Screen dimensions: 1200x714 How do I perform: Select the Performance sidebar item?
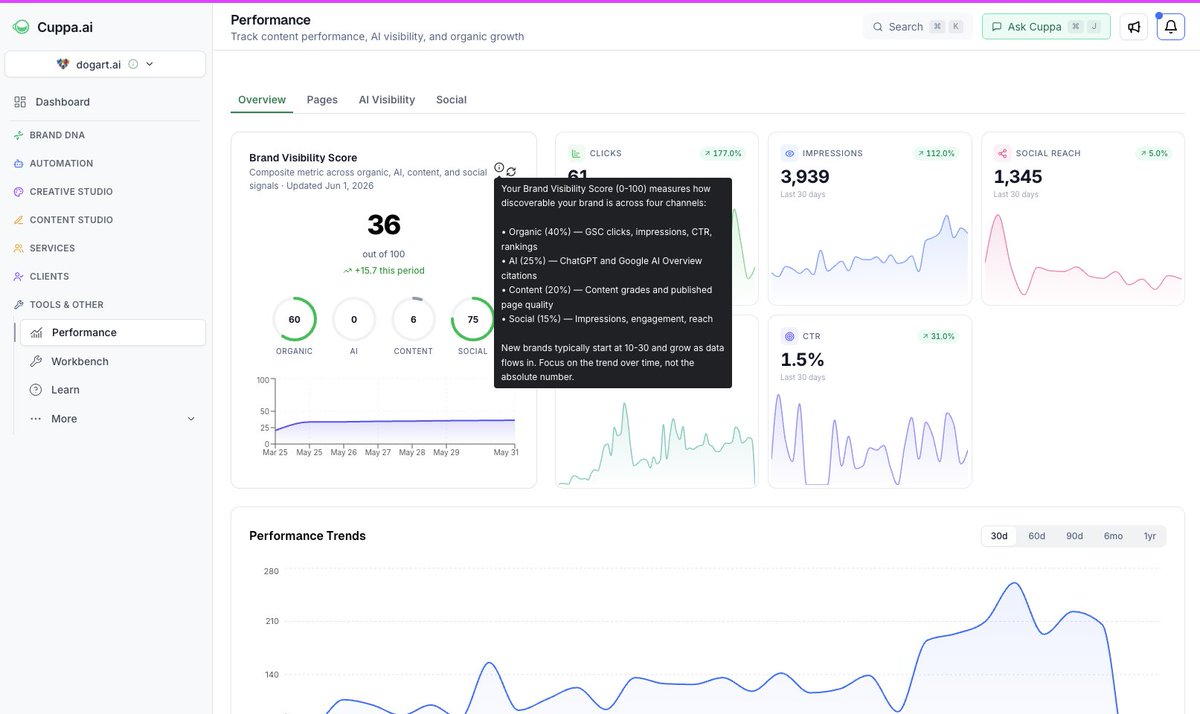(113, 333)
